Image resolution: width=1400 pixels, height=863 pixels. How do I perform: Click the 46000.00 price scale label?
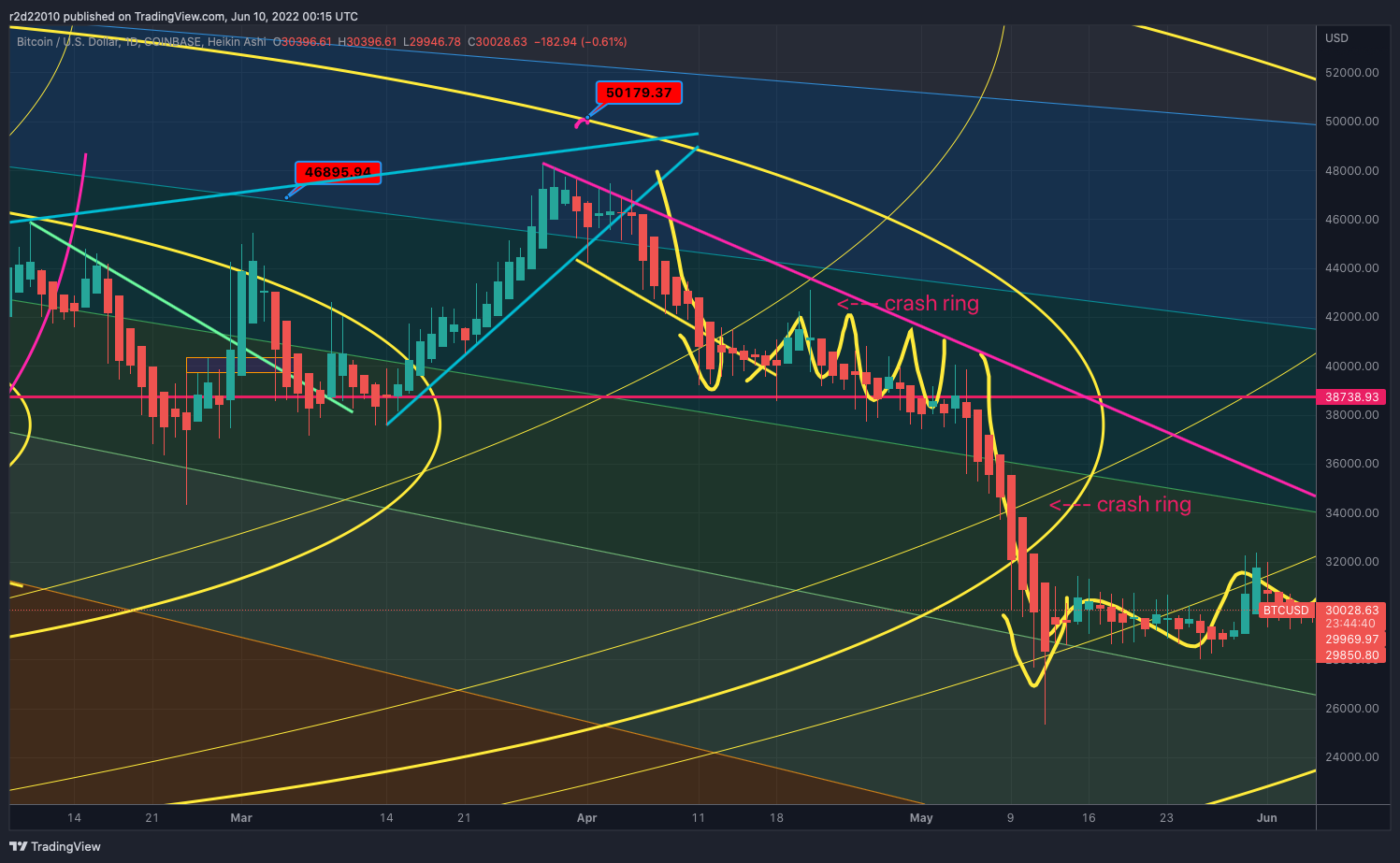tap(1352, 220)
